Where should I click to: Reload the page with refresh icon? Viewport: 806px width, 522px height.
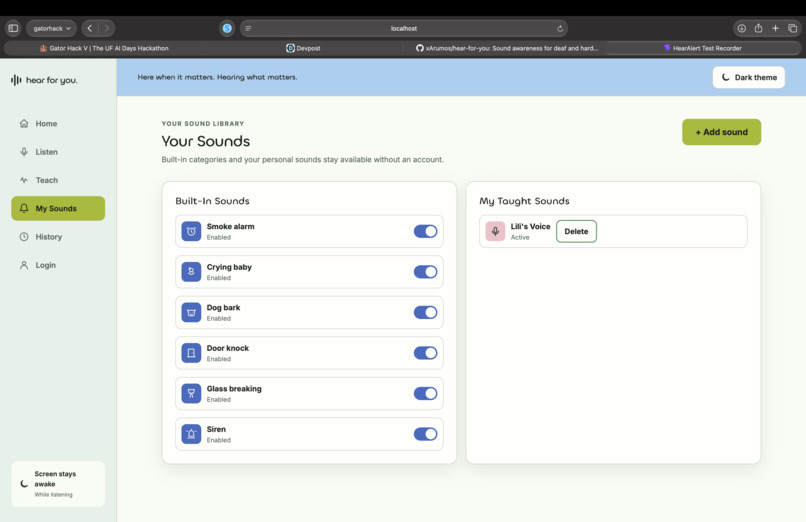pyautogui.click(x=560, y=28)
